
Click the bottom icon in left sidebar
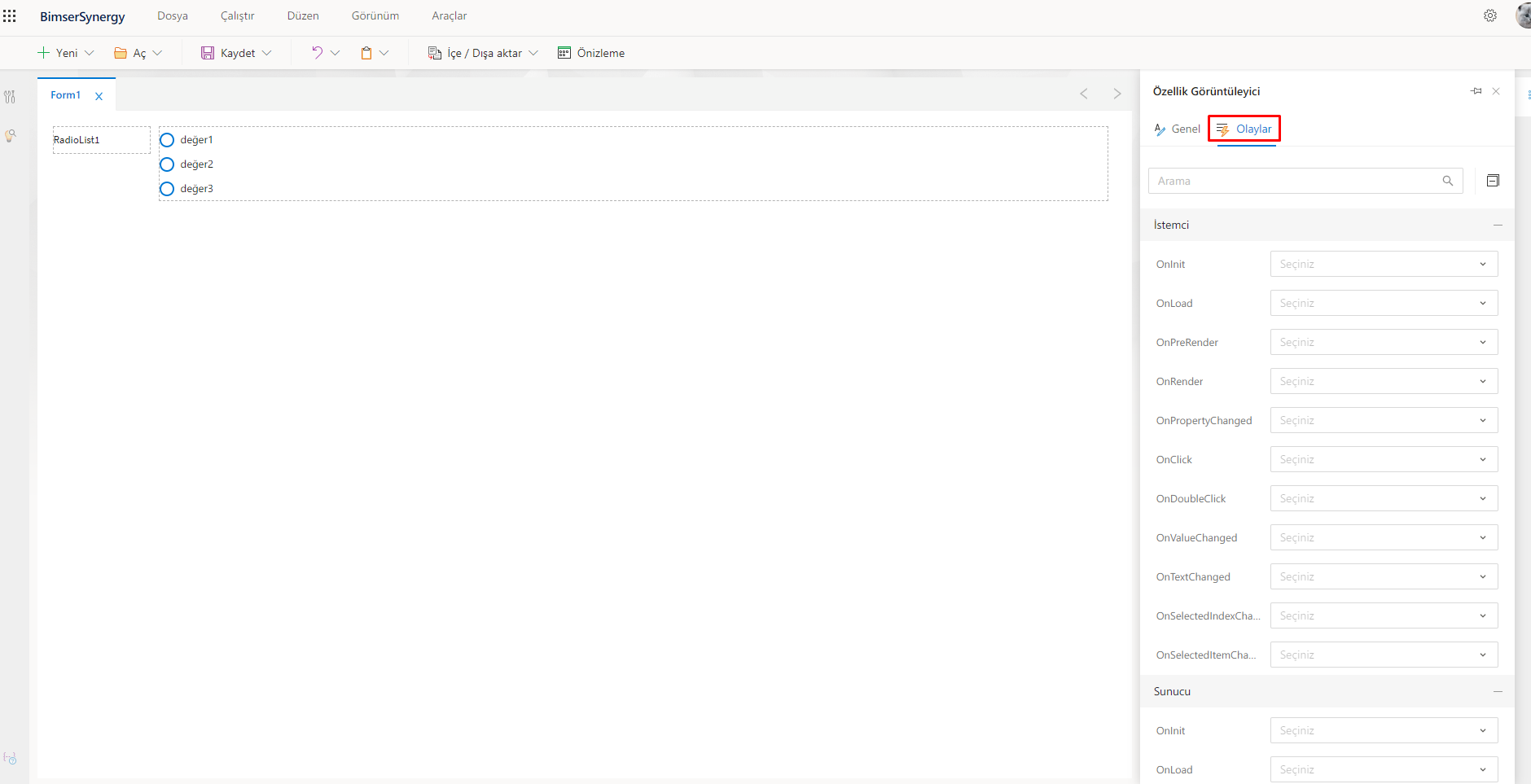click(10, 758)
